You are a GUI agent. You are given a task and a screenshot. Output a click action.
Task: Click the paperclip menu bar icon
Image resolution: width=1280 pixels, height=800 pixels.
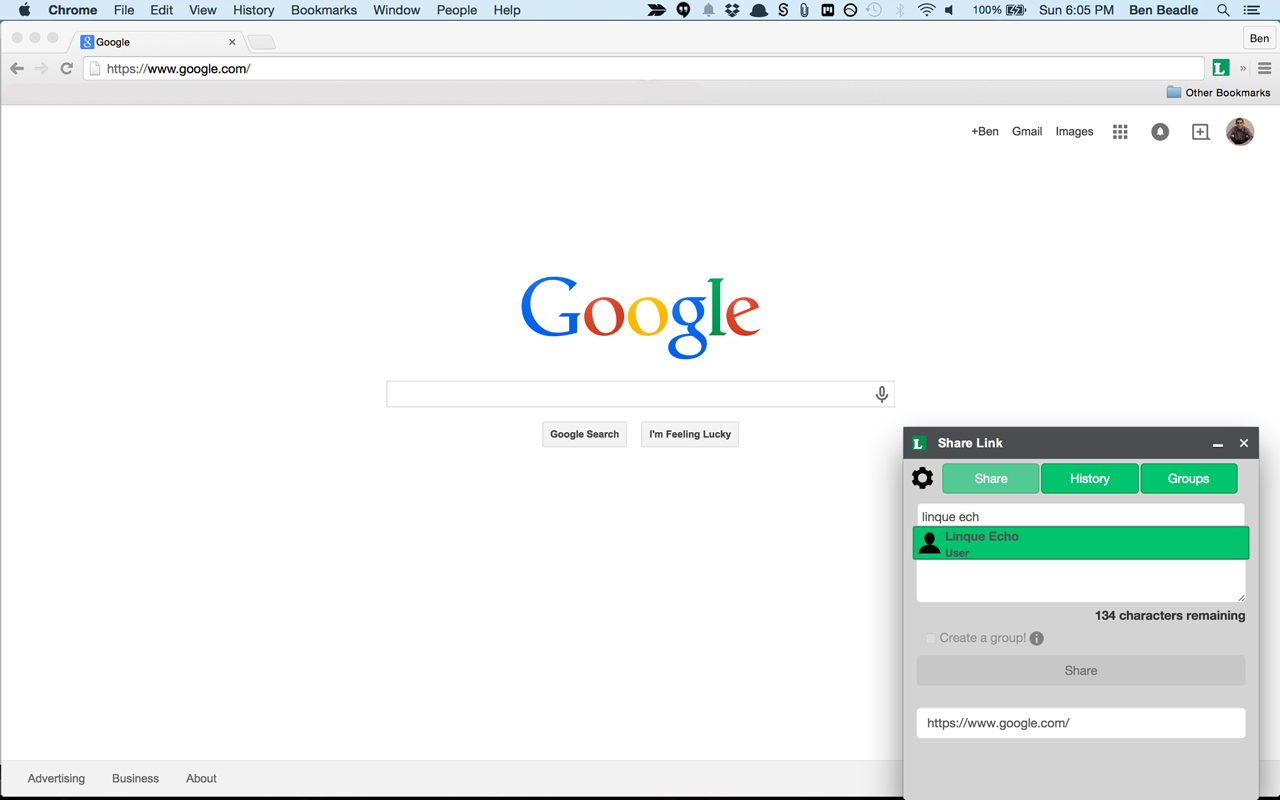point(804,10)
